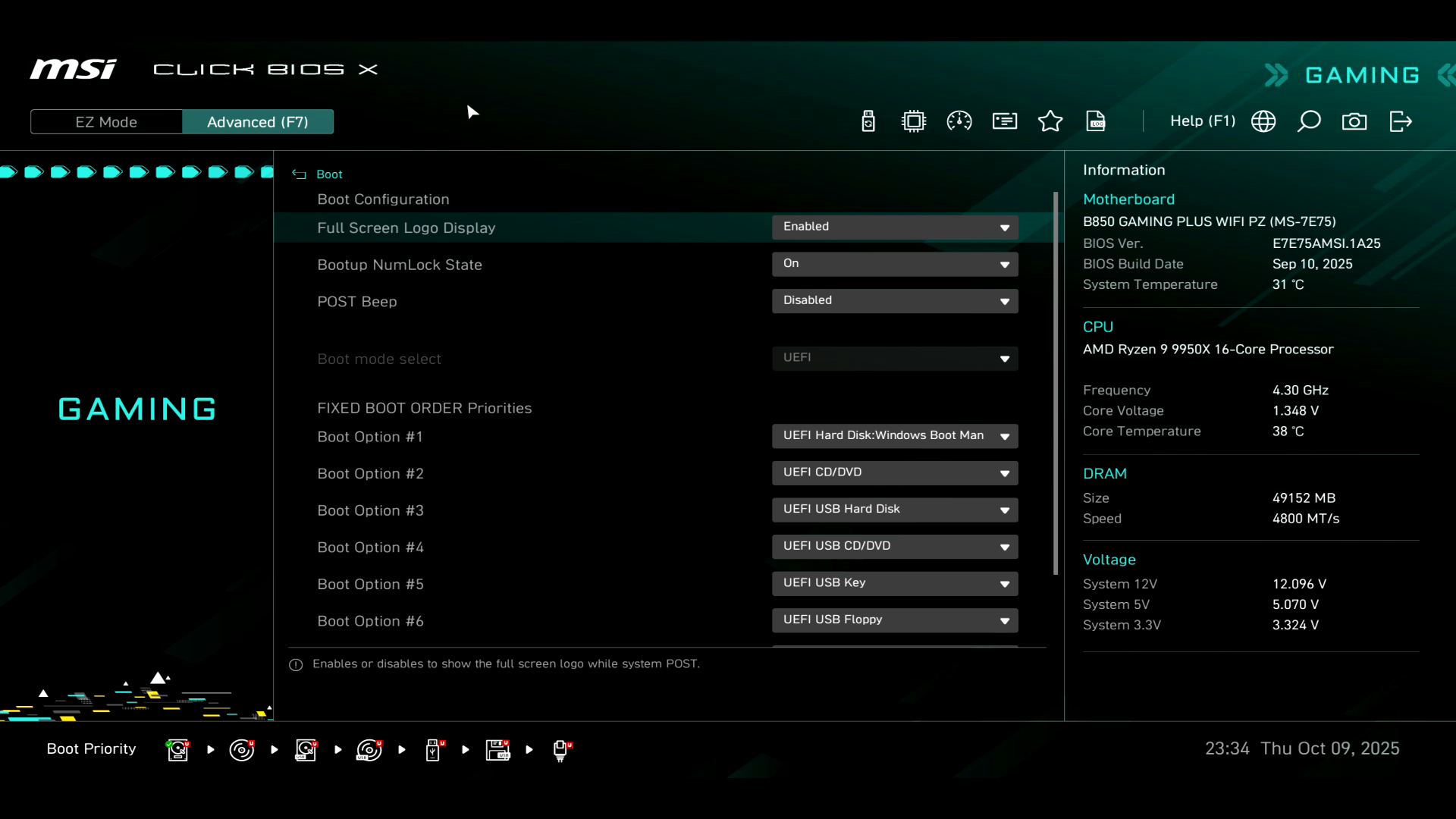Open Bootup NumLock State dropdown
The height and width of the screenshot is (819, 1456).
pyautogui.click(x=895, y=264)
